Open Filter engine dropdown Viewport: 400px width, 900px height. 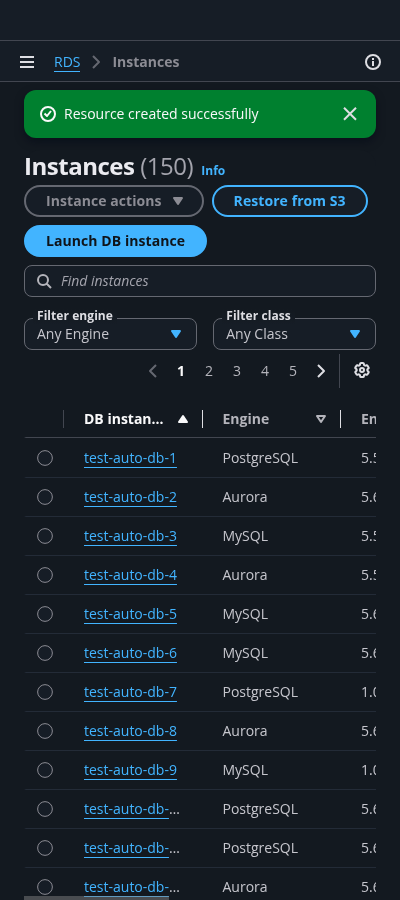point(110,334)
